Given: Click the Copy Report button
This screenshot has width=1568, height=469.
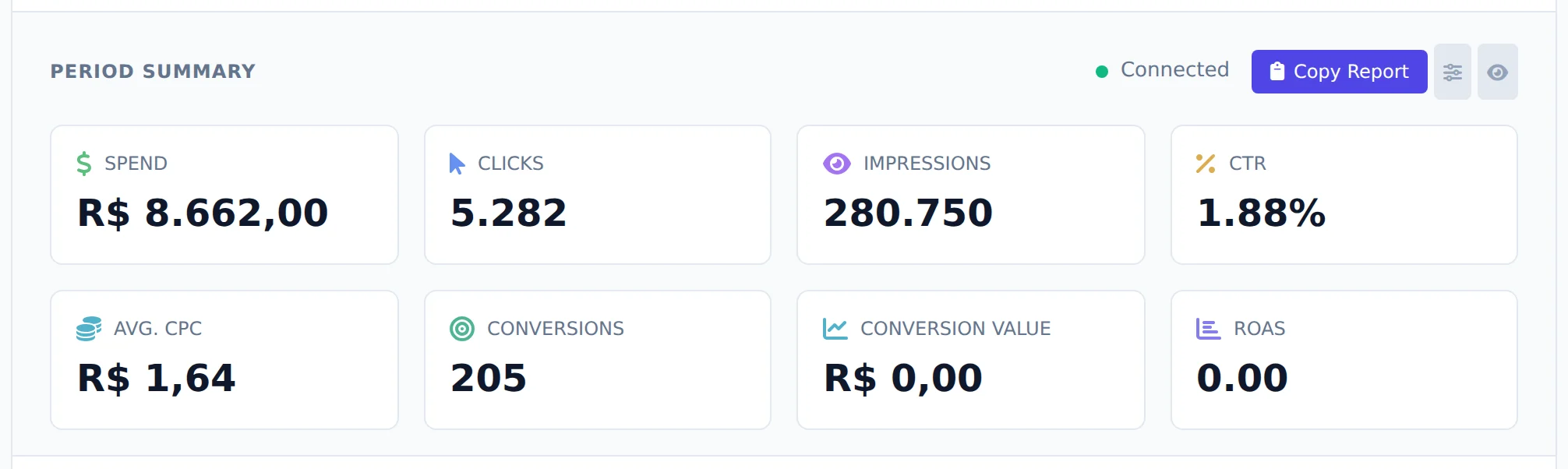Looking at the screenshot, I should (x=1339, y=72).
